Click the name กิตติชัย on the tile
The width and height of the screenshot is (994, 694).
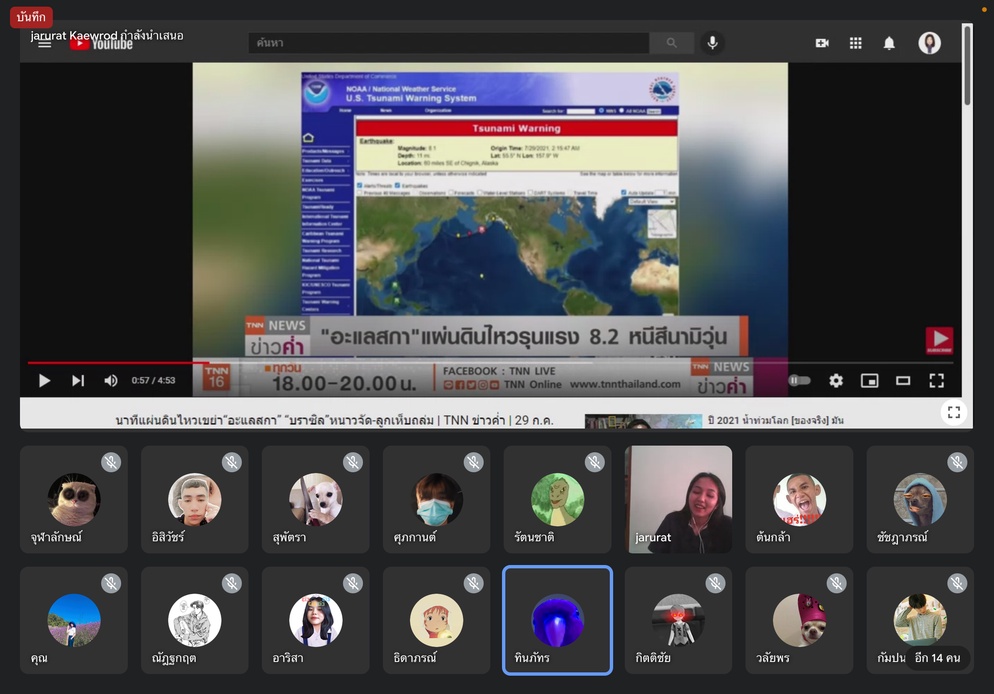[x=653, y=659]
